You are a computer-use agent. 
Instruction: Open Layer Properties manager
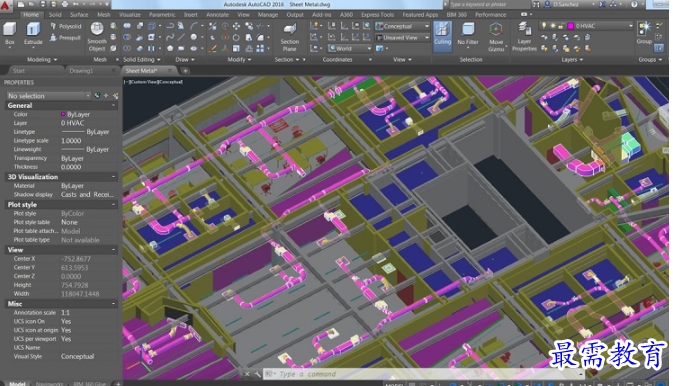click(524, 37)
